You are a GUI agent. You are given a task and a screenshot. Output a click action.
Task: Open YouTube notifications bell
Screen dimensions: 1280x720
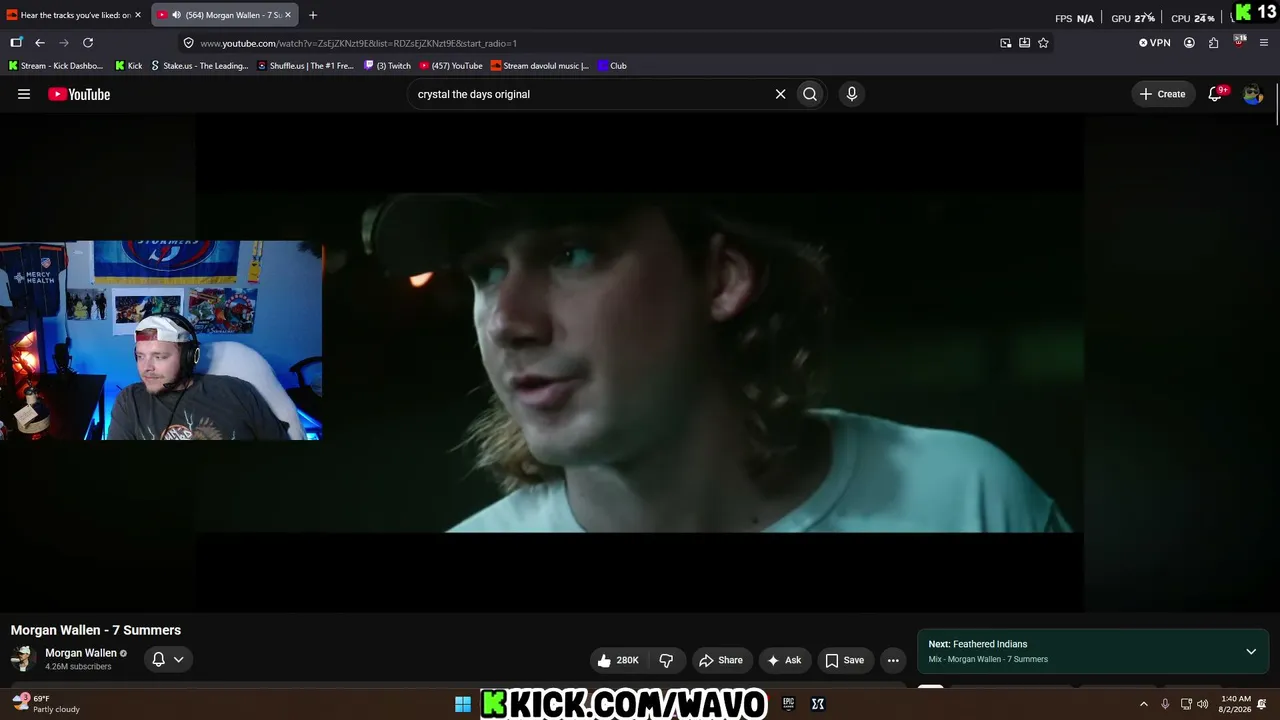coord(1216,94)
